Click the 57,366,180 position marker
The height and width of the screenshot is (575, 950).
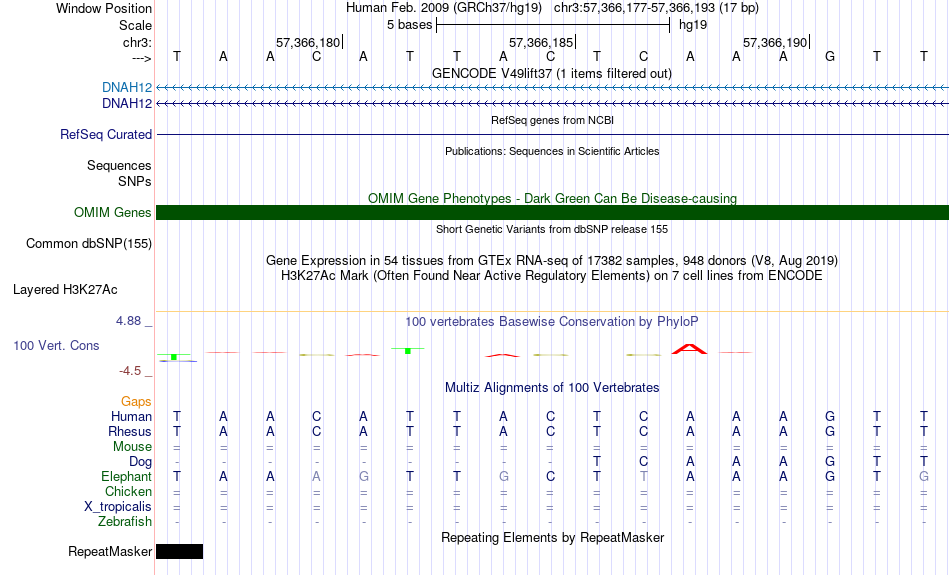(x=308, y=42)
